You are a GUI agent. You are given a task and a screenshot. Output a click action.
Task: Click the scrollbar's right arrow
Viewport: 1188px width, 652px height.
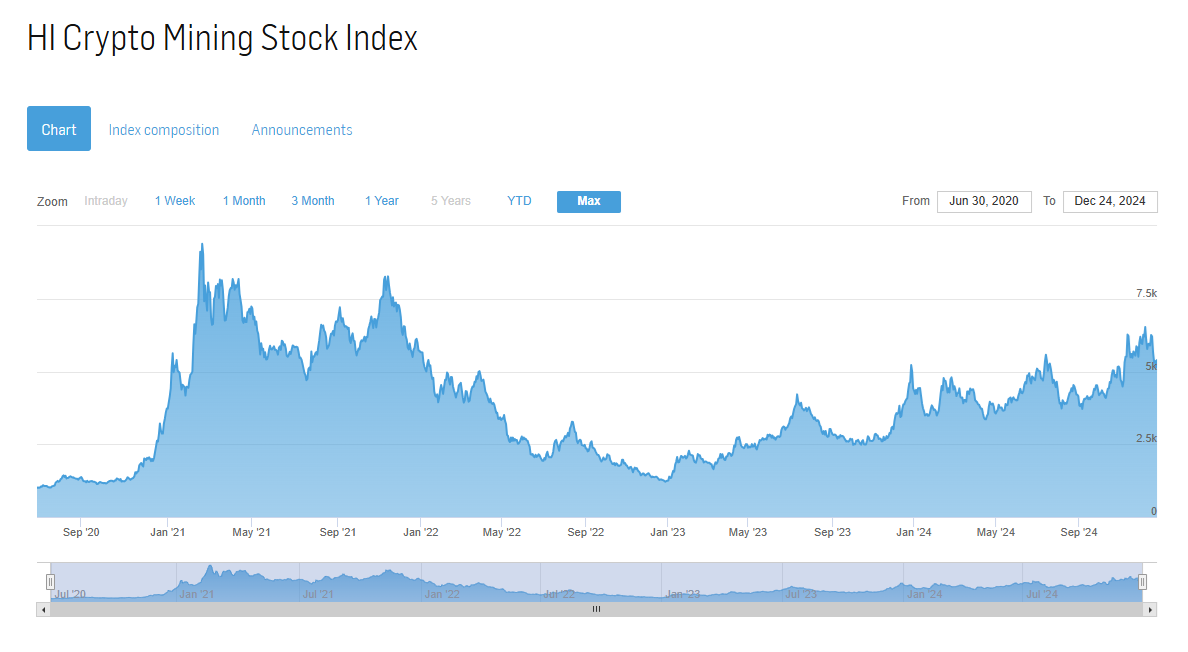[1150, 609]
